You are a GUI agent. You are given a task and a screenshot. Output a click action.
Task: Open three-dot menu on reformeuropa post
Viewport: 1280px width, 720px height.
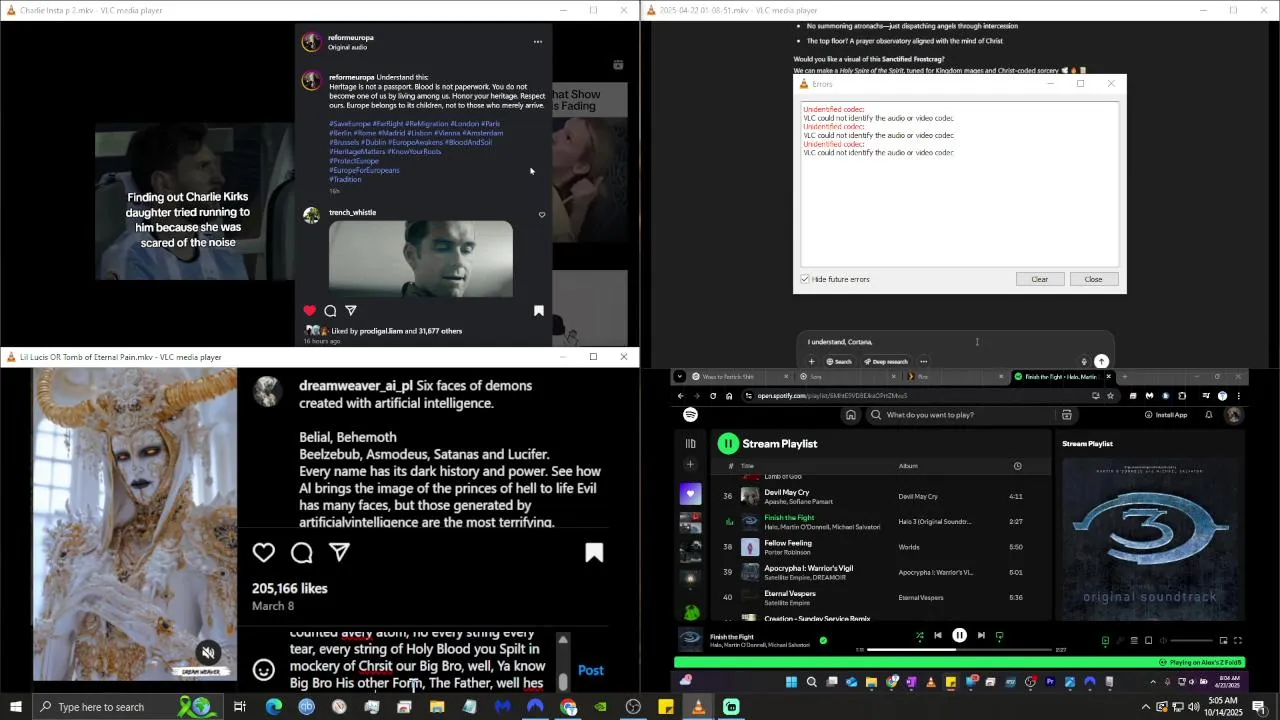[538, 42]
